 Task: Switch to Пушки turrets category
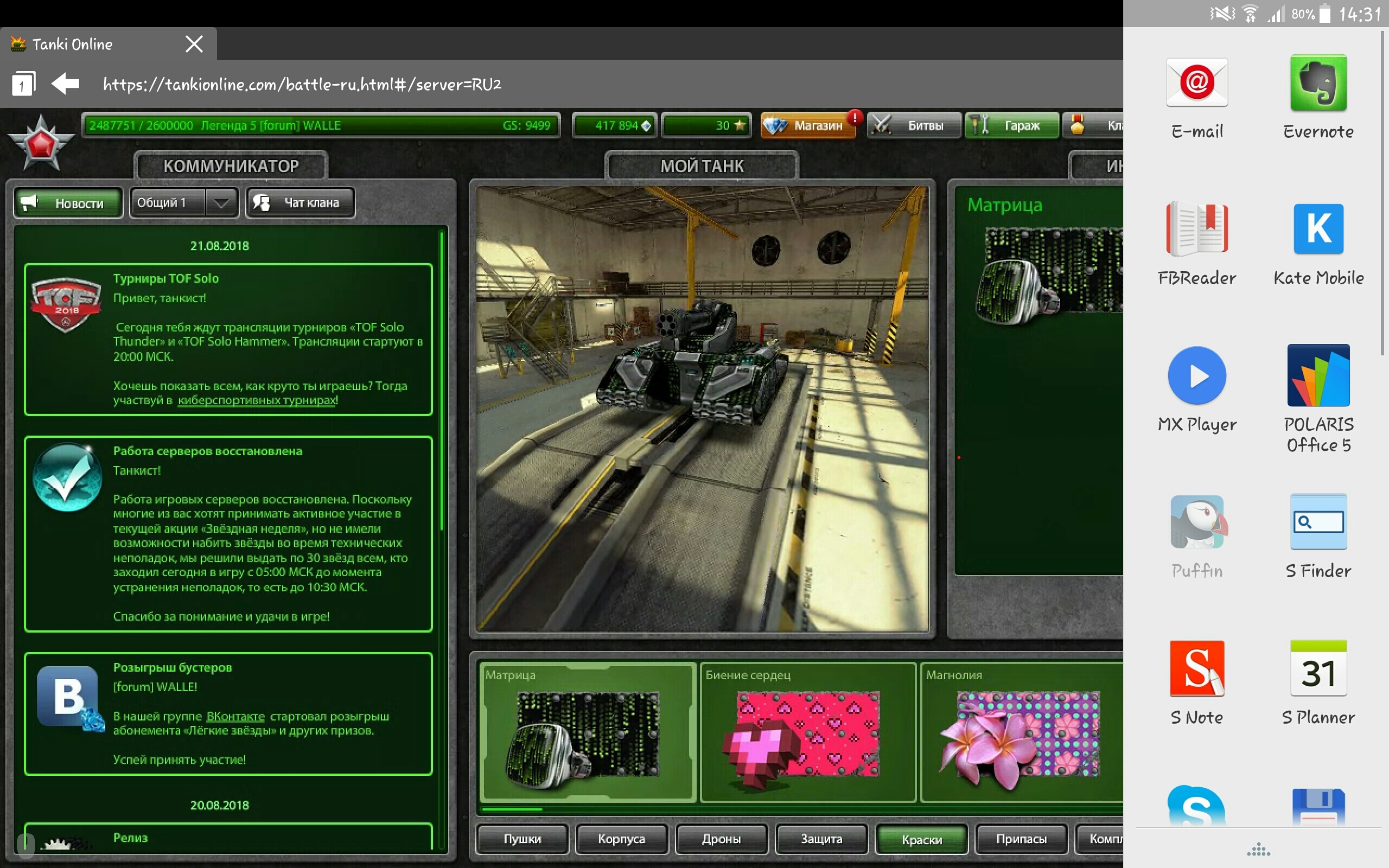523,839
